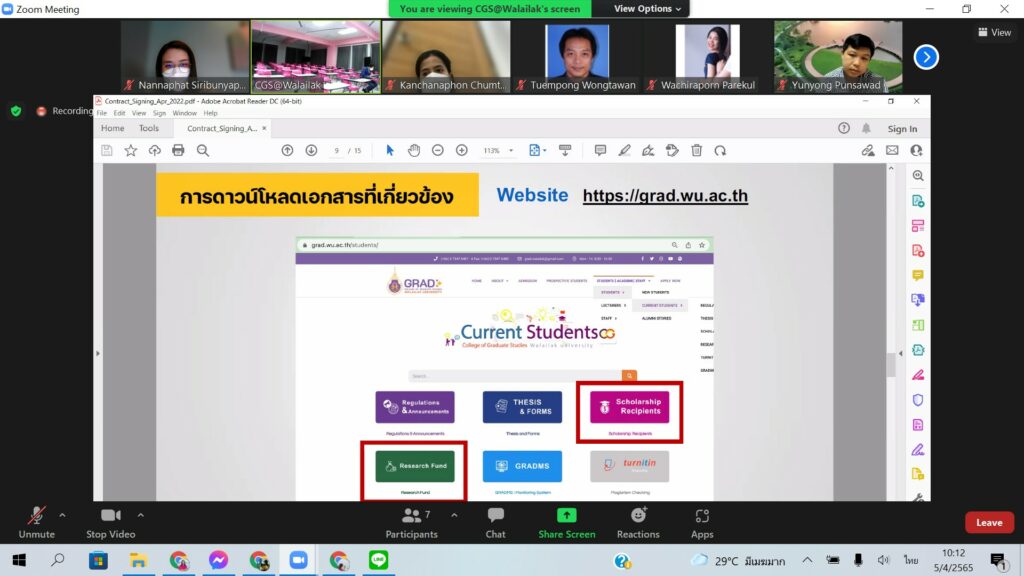Click the document vertical scrollbar

[x=891, y=364]
